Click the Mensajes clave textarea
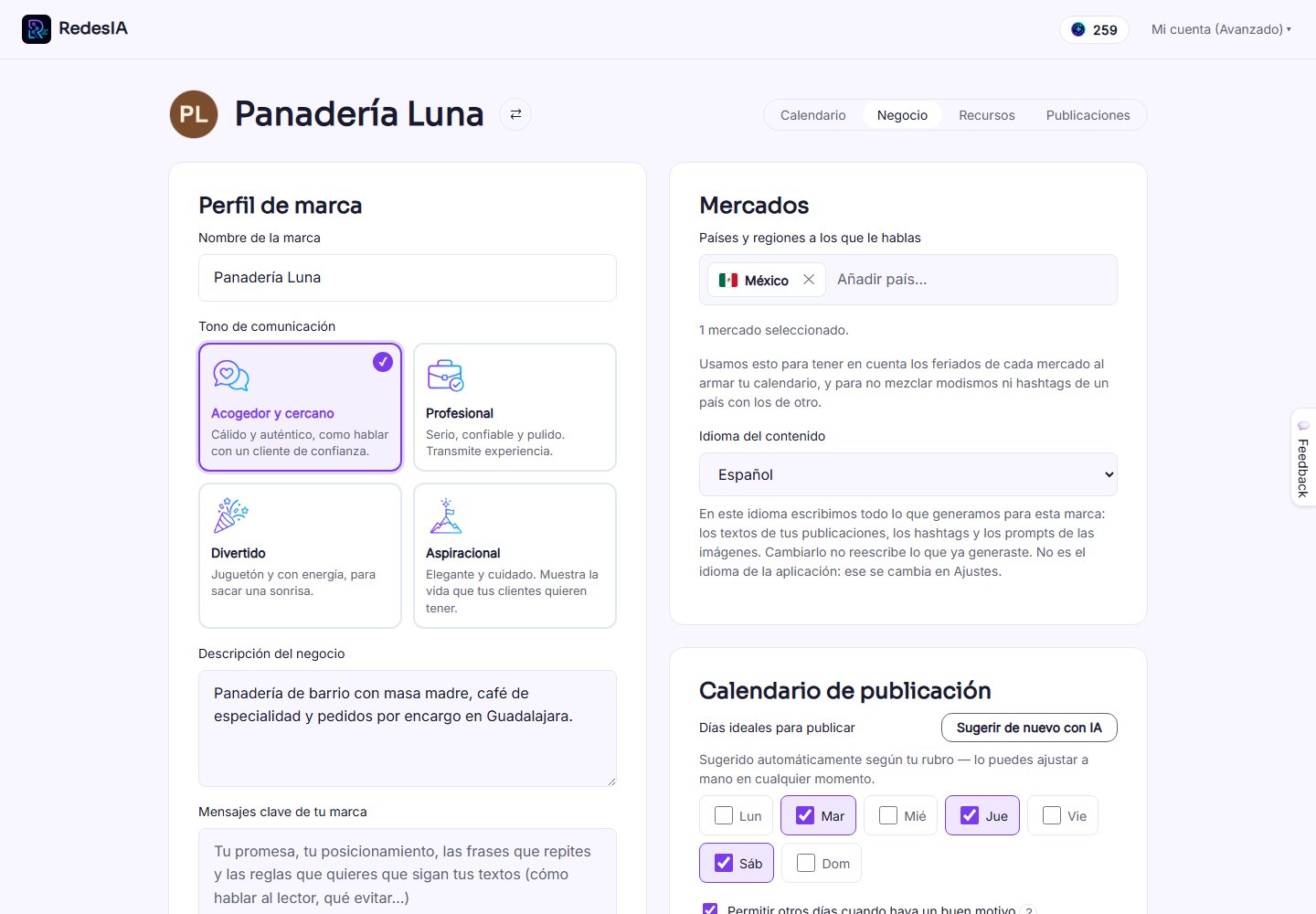1316x914 pixels. (x=407, y=871)
